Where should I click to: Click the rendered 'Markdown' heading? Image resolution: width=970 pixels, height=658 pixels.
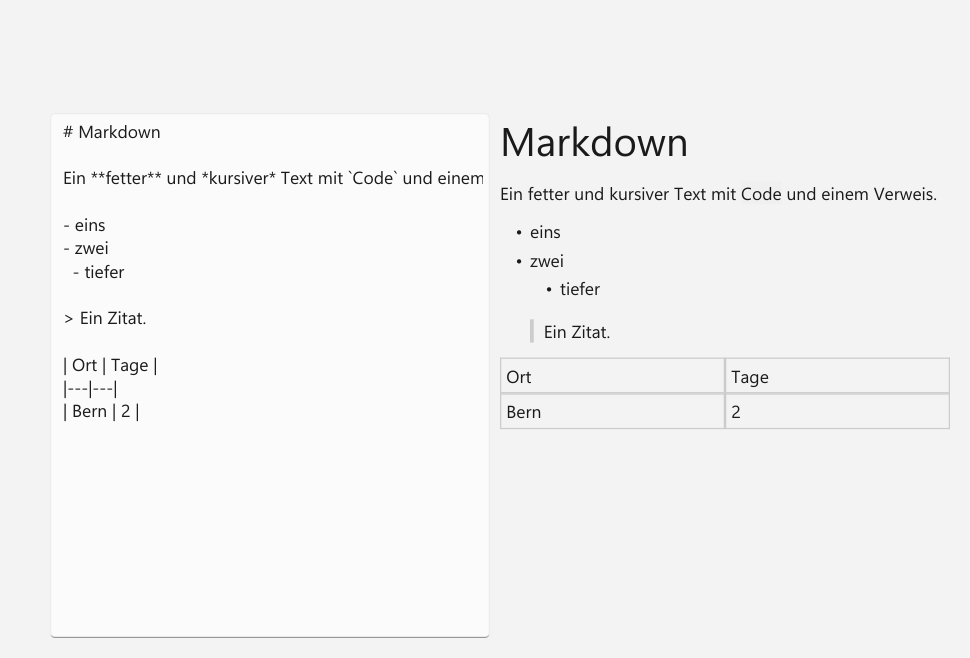(594, 142)
